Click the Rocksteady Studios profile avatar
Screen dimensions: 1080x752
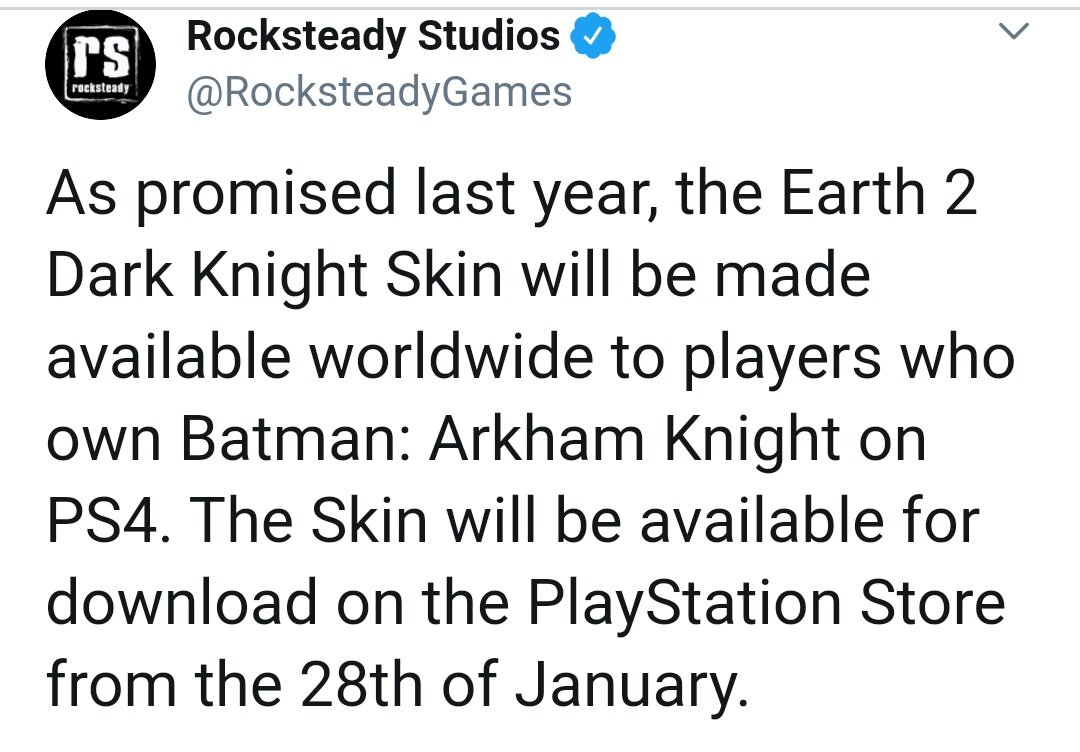100,64
